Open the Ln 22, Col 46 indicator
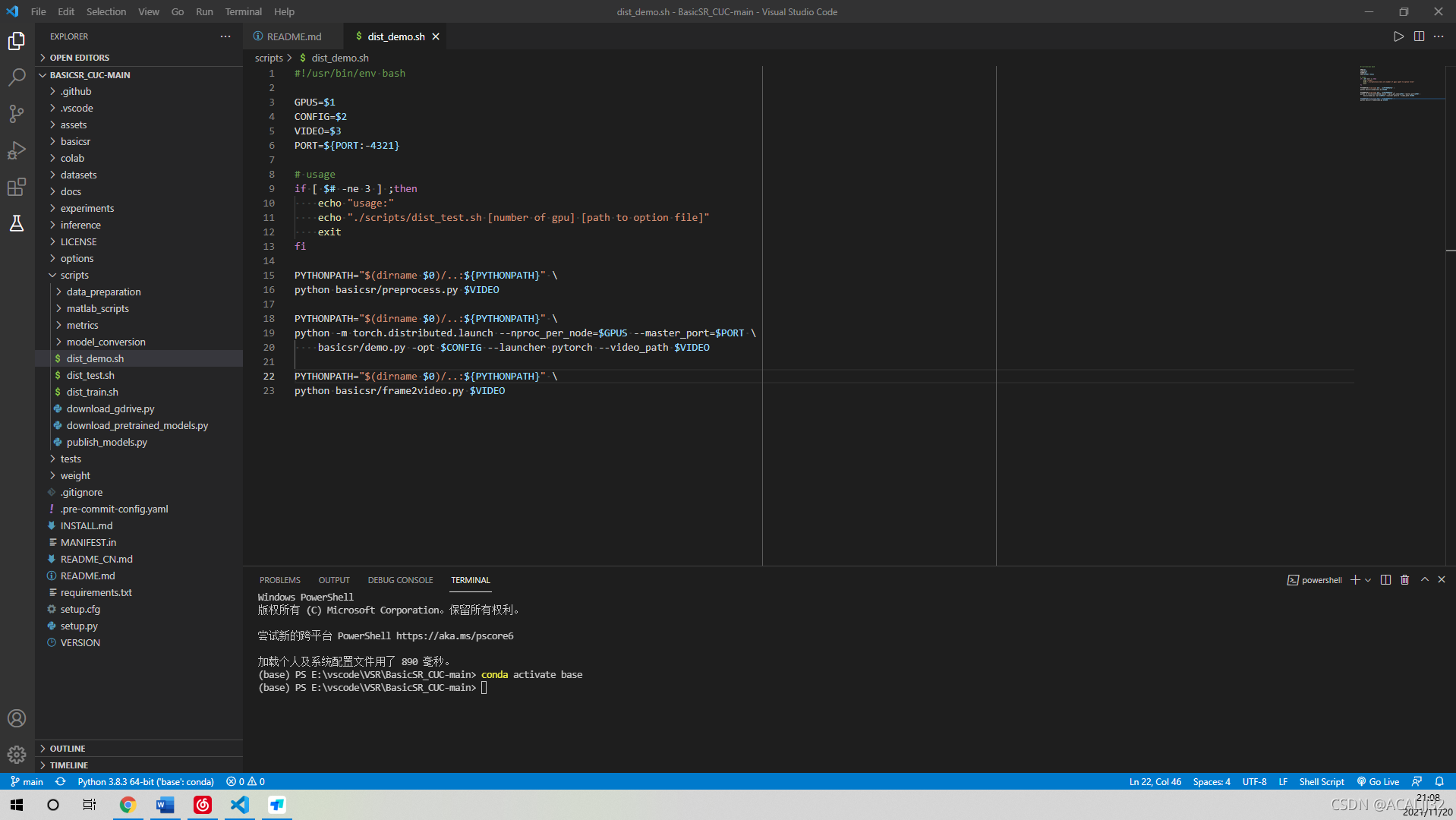The width and height of the screenshot is (1456, 820). [1155, 781]
